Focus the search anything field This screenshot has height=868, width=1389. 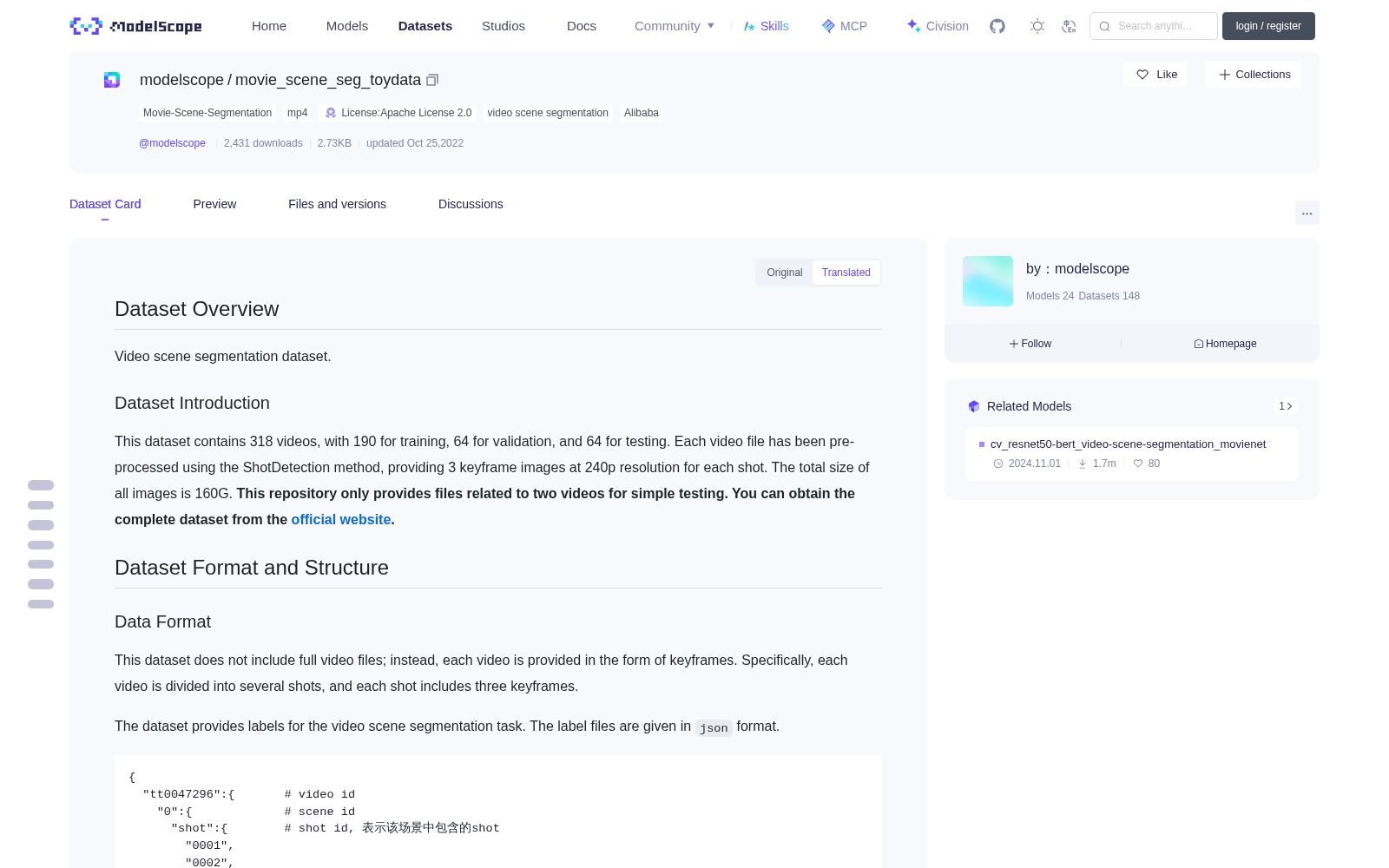click(x=1154, y=26)
